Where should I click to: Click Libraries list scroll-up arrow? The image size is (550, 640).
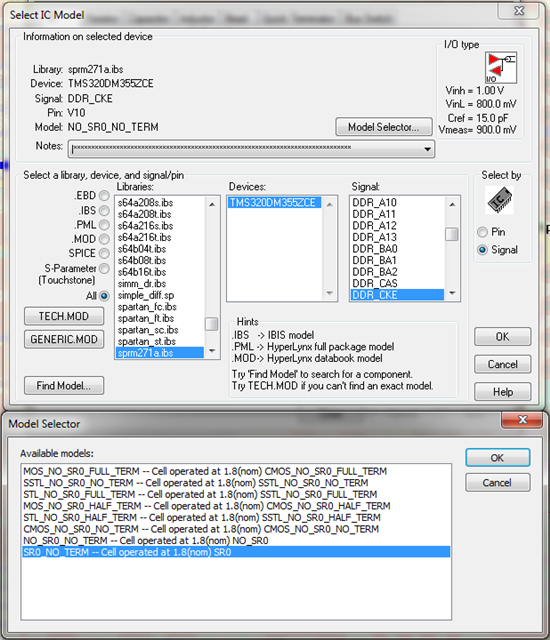212,204
